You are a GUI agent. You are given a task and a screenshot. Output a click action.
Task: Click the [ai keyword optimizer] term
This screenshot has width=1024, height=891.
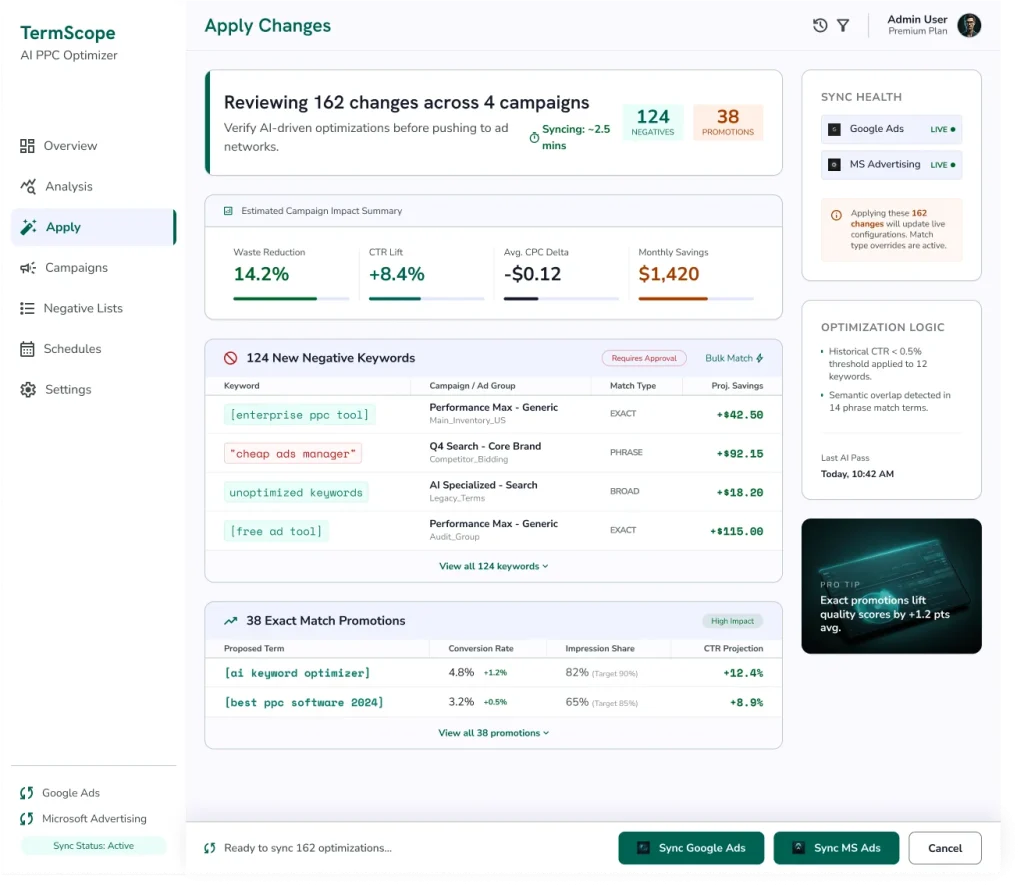click(x=297, y=673)
